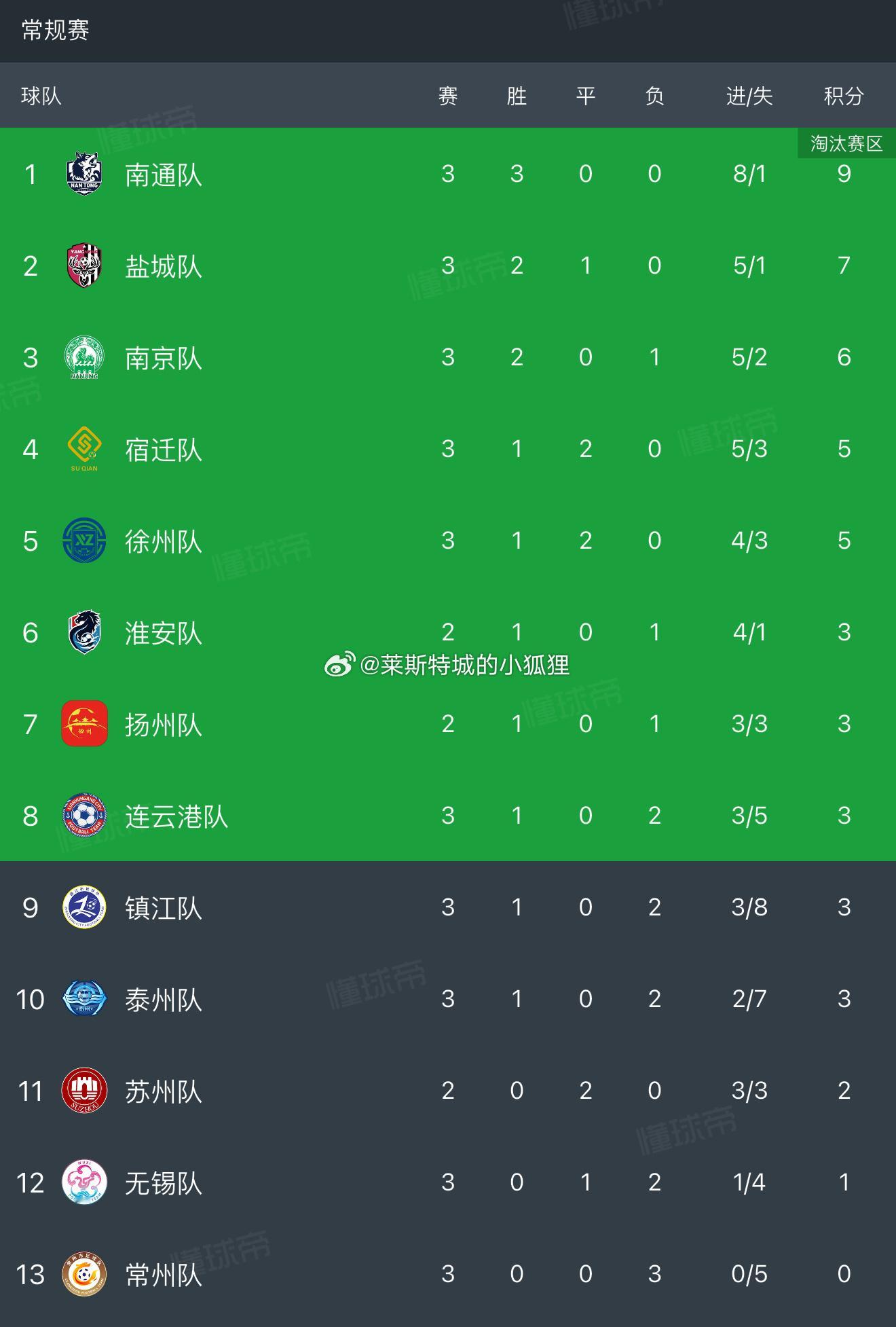Open the 南京队 green badge
The width and height of the screenshot is (896, 1327).
pos(84,357)
